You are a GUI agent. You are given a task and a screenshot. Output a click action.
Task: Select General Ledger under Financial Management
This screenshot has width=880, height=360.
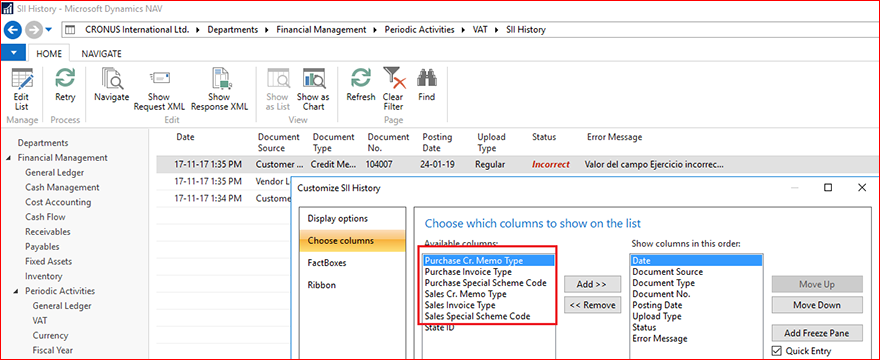(x=54, y=173)
